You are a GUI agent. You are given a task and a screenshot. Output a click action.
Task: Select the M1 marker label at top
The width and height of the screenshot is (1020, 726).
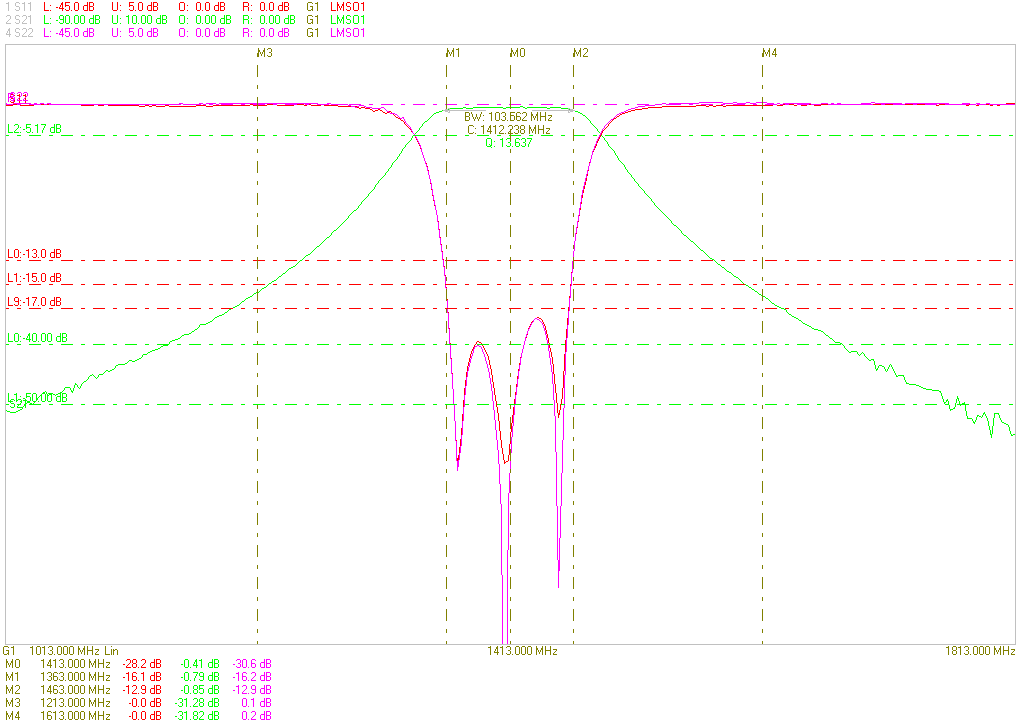[x=453, y=53]
